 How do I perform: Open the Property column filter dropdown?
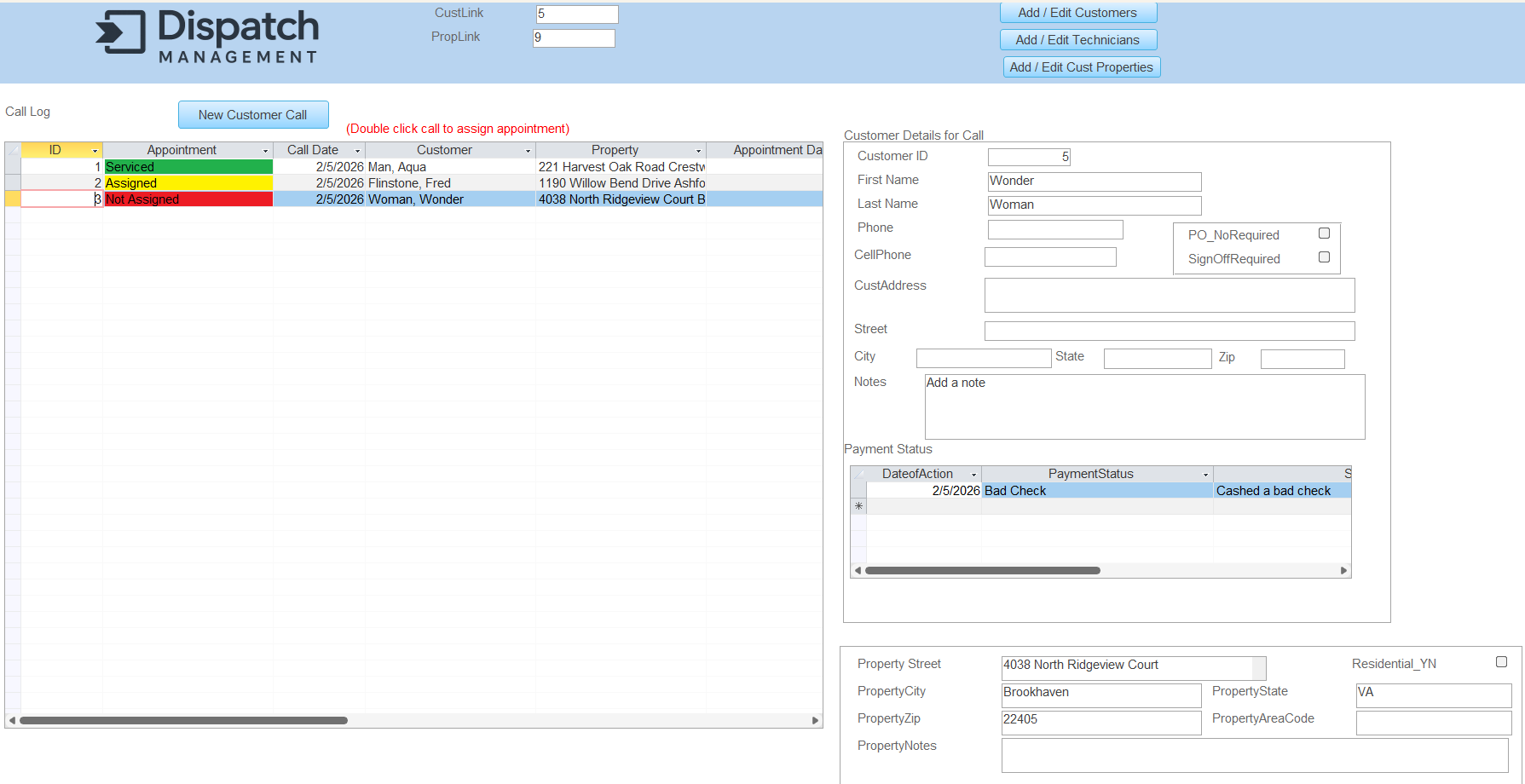(698, 151)
